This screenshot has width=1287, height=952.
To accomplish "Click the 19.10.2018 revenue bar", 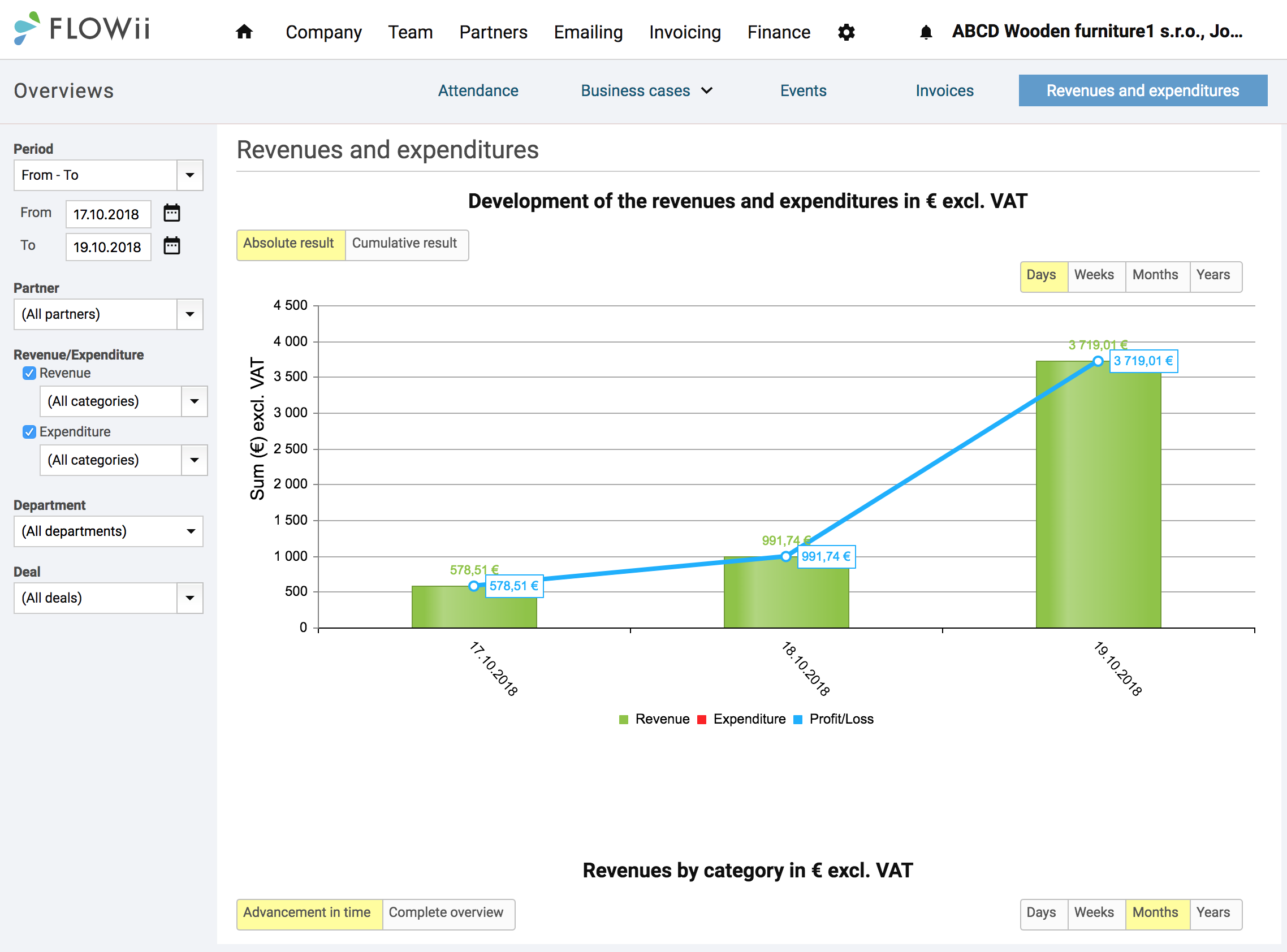I will (1099, 495).
